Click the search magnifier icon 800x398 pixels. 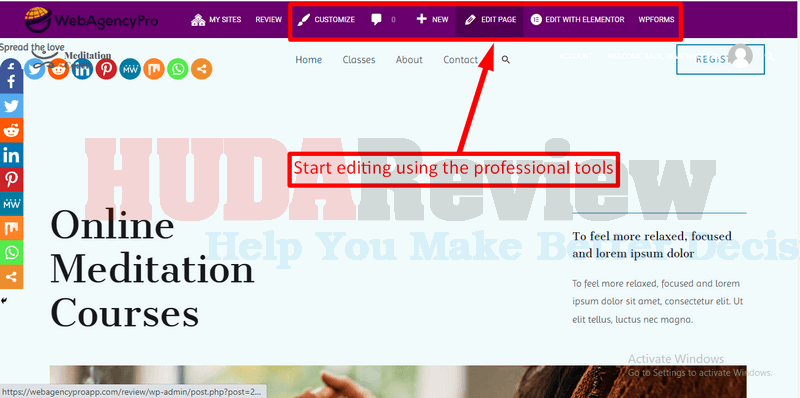506,60
